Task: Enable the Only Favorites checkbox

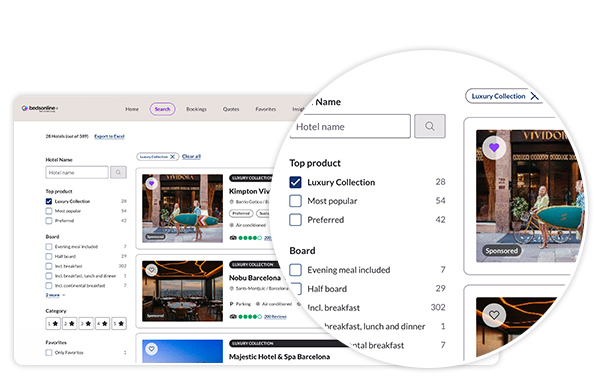Action: 49,352
